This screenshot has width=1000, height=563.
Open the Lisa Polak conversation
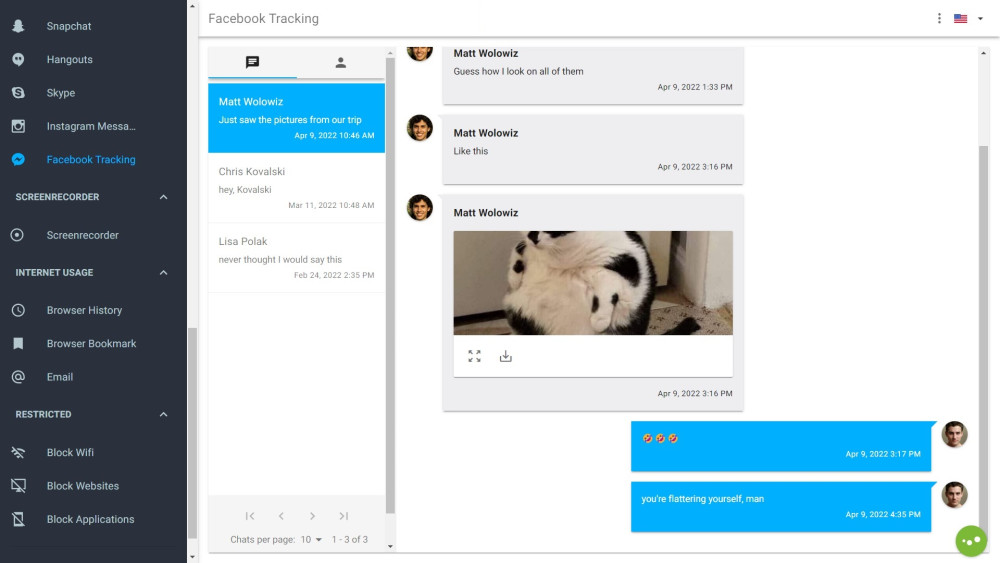(x=296, y=258)
